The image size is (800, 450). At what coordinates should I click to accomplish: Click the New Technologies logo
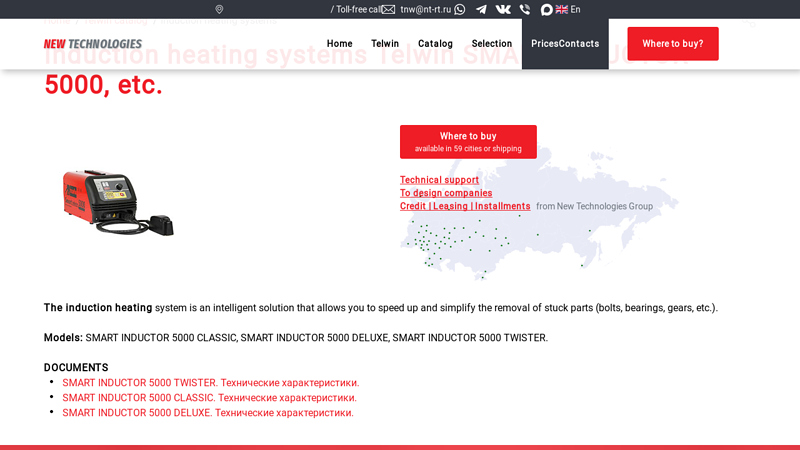coord(93,44)
